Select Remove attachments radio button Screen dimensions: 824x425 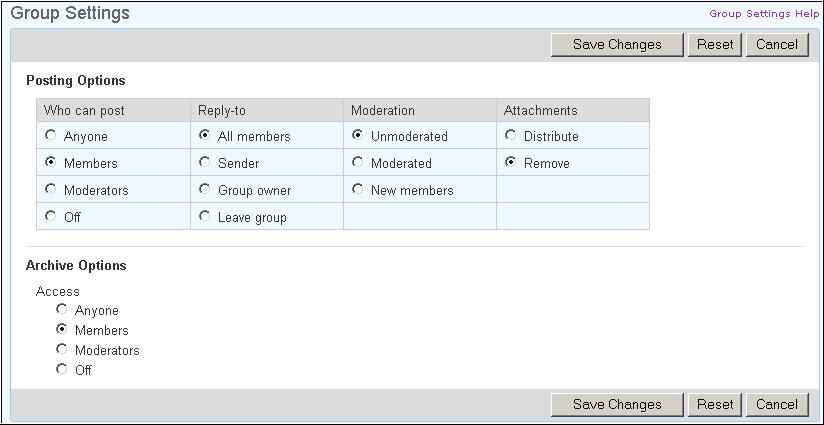[510, 162]
